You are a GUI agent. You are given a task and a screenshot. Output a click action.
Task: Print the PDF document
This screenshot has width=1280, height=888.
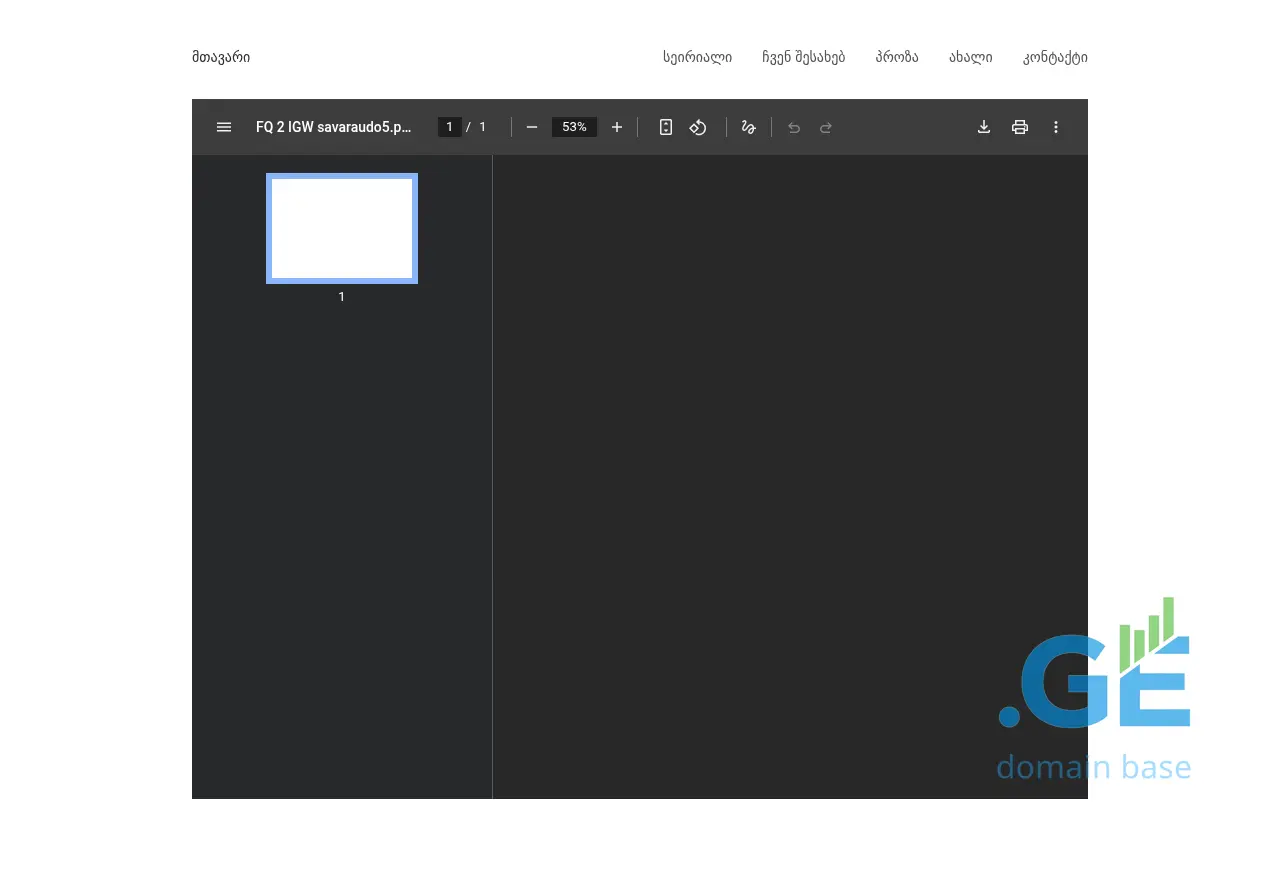click(1020, 127)
